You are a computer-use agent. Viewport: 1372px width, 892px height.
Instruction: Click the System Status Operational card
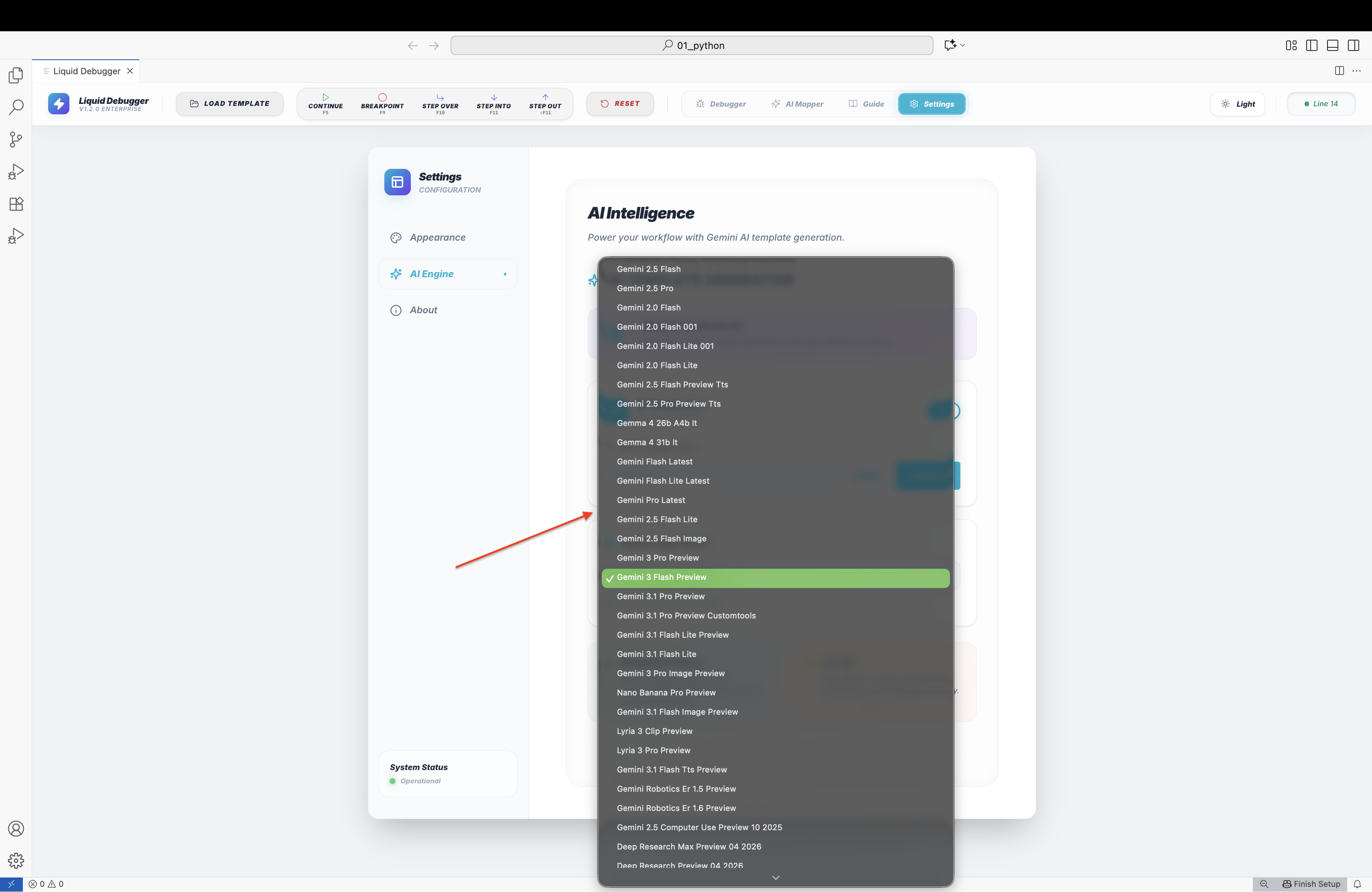click(x=448, y=774)
